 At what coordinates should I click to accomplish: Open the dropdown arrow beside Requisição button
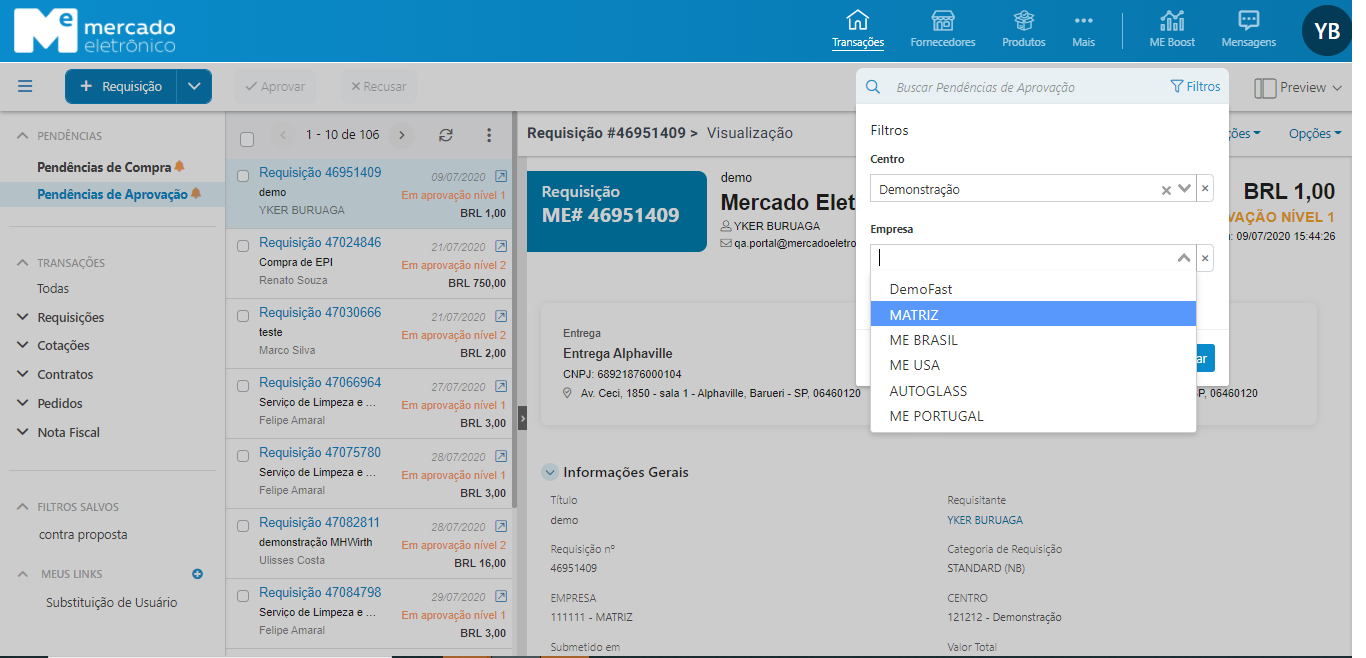tap(194, 86)
